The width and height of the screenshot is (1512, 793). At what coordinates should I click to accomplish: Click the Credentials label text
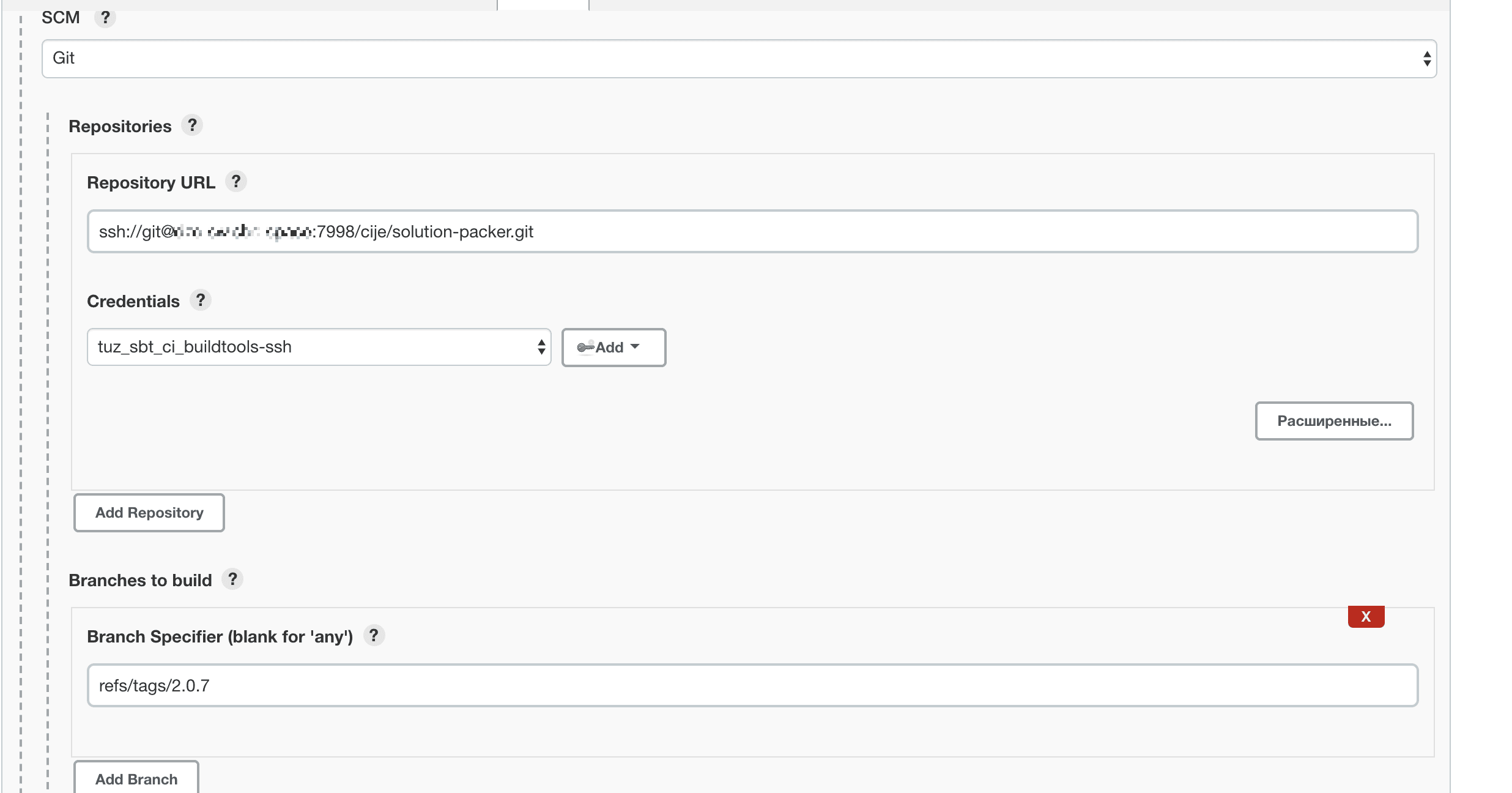tap(133, 302)
